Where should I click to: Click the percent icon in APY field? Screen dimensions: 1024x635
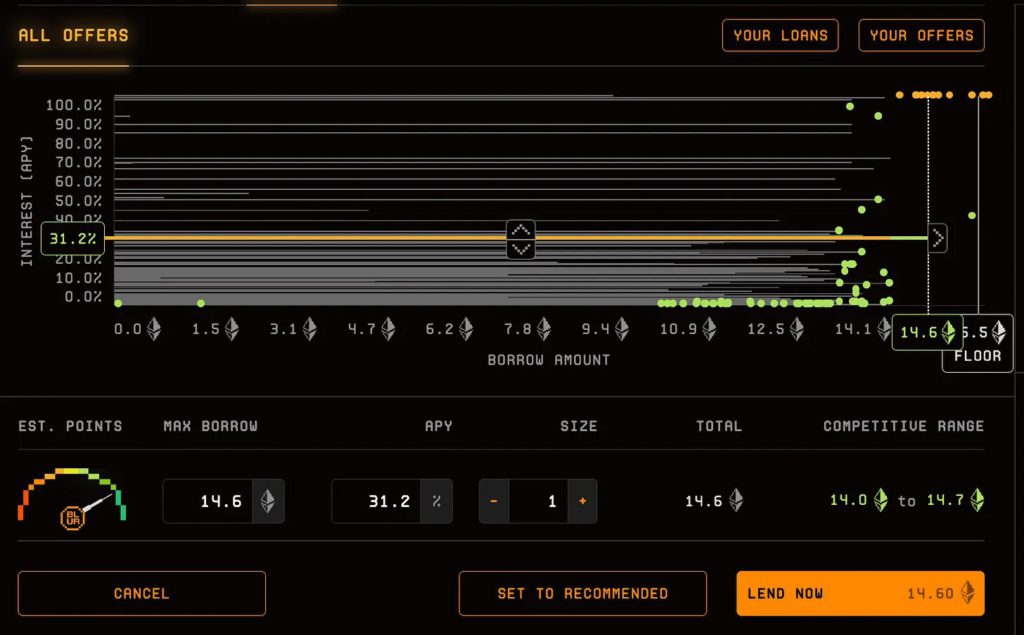pyautogui.click(x=436, y=501)
